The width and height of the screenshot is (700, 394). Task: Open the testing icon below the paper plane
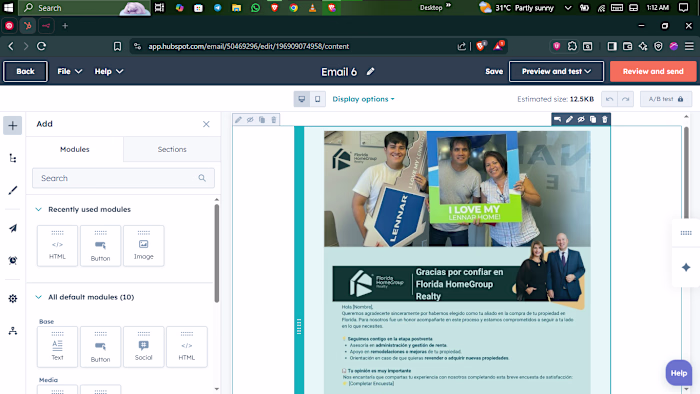(x=12, y=260)
